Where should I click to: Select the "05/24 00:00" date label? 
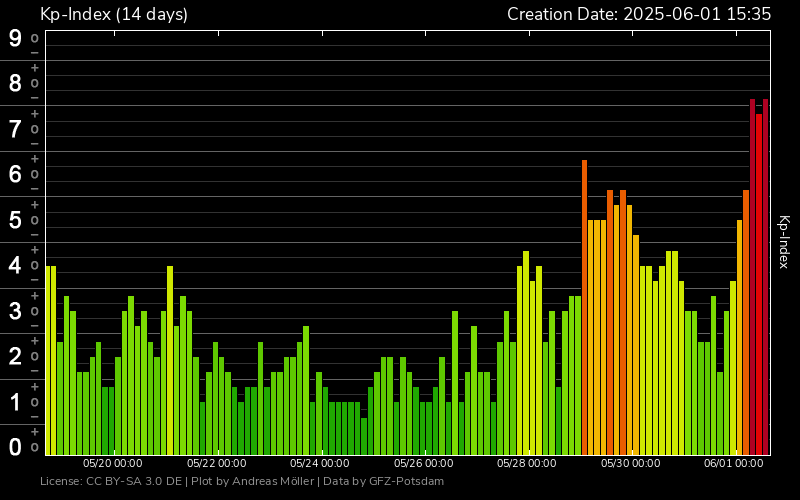pos(319,463)
